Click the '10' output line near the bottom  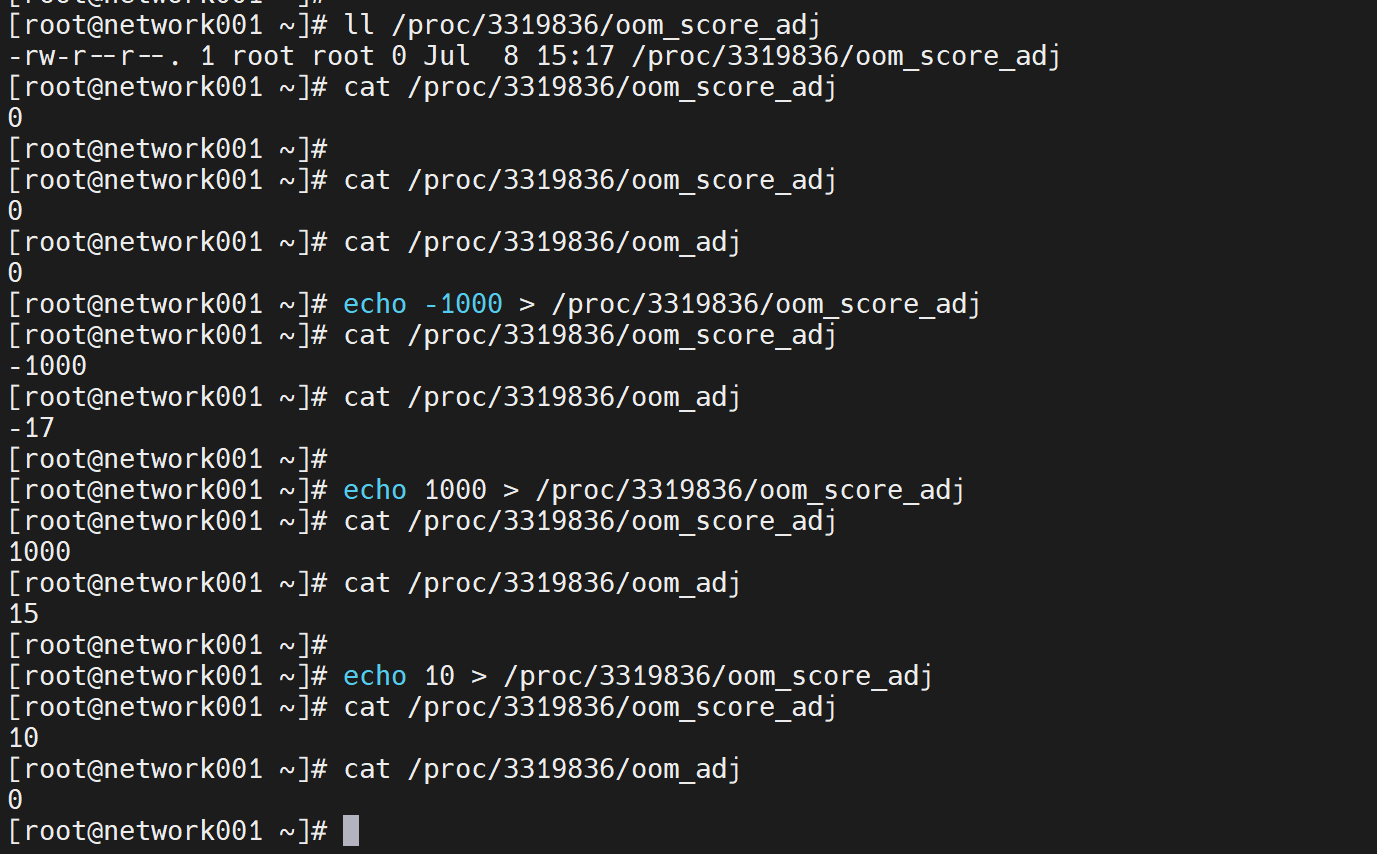(x=23, y=738)
